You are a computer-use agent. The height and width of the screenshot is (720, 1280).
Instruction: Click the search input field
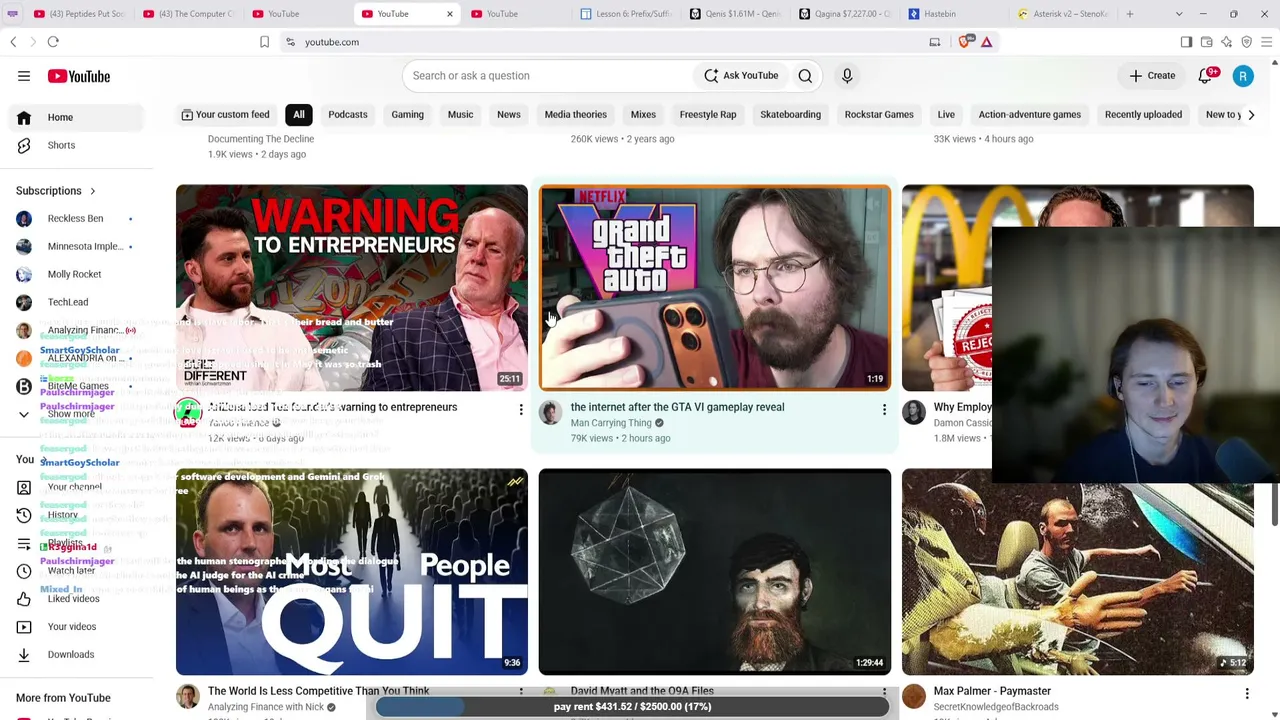[548, 76]
